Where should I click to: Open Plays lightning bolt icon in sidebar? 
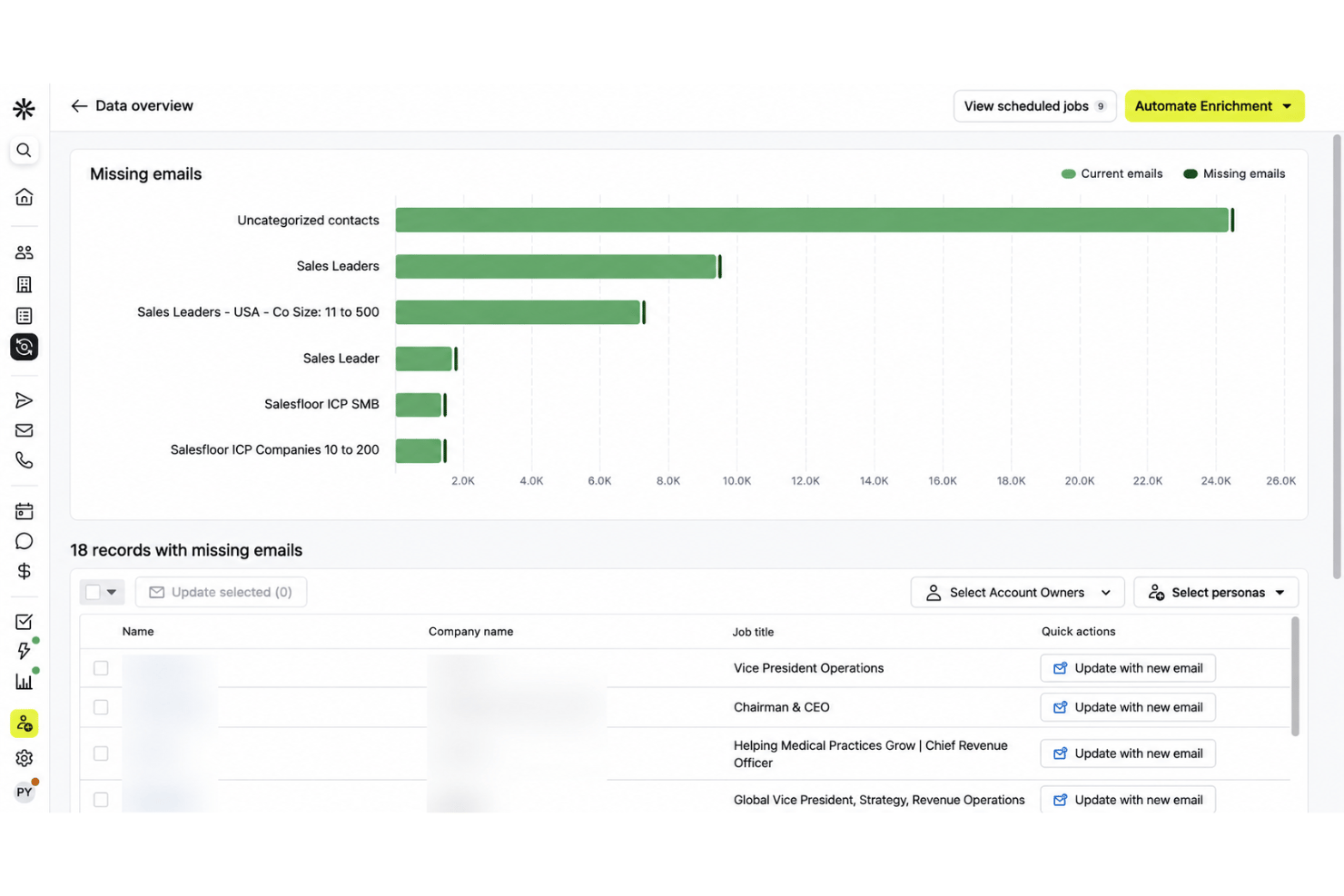(24, 651)
